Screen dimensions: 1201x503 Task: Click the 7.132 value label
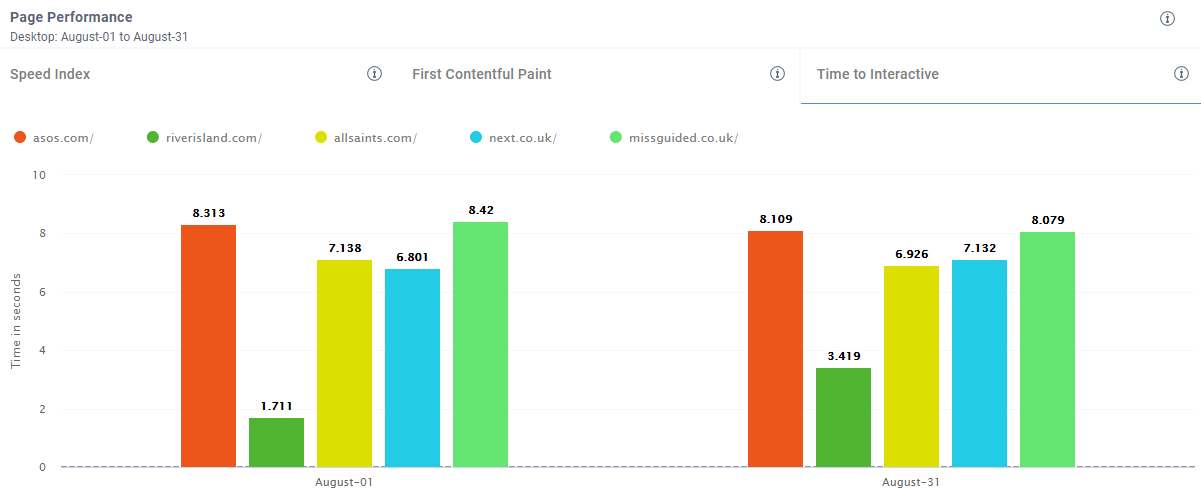point(979,249)
